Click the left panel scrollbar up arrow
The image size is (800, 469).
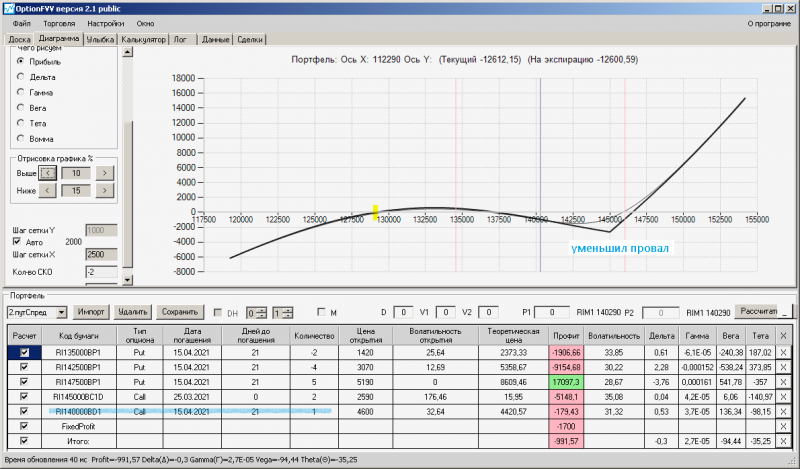128,51
